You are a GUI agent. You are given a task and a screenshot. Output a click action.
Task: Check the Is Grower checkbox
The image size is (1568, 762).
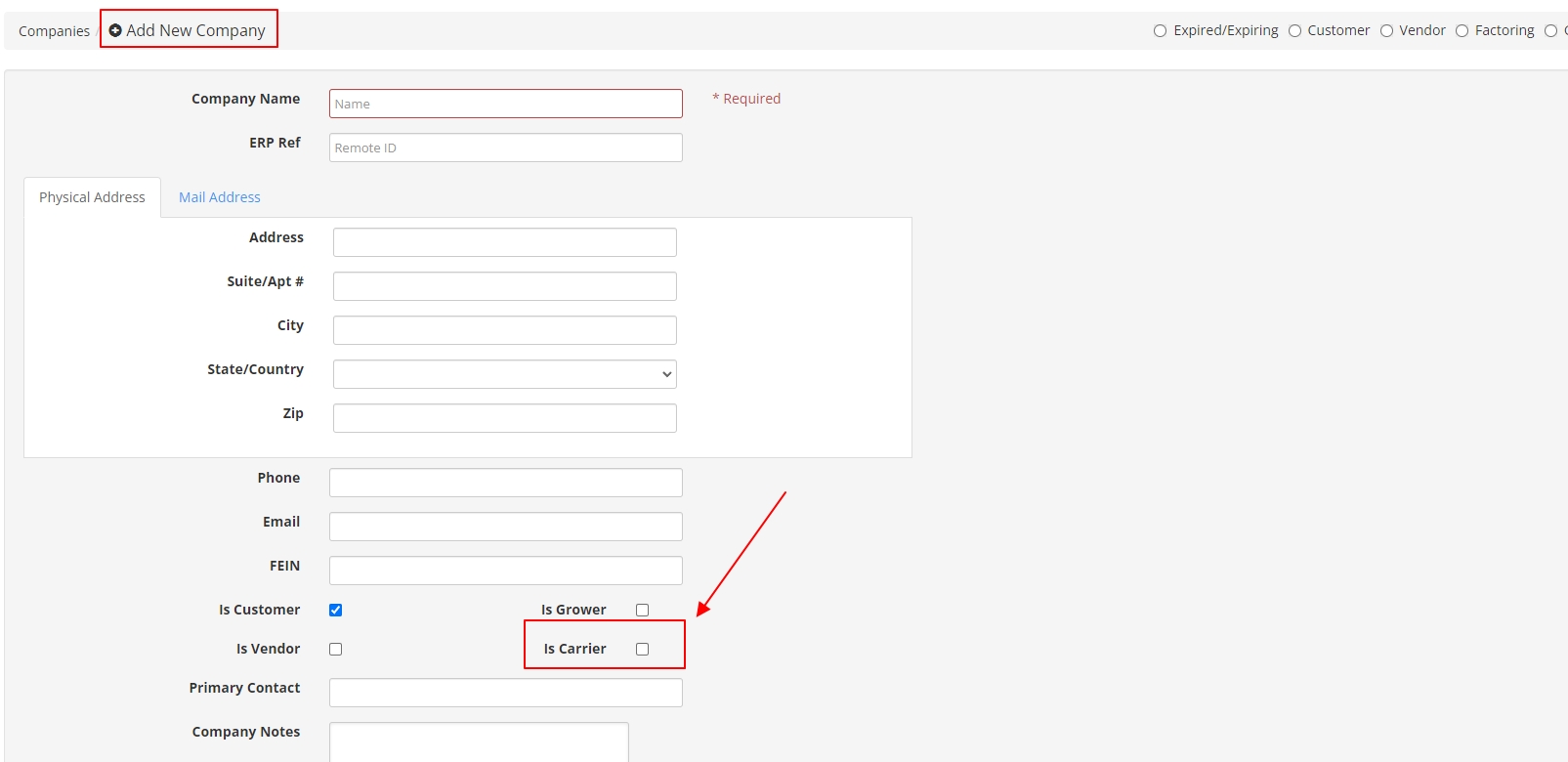tap(642, 610)
